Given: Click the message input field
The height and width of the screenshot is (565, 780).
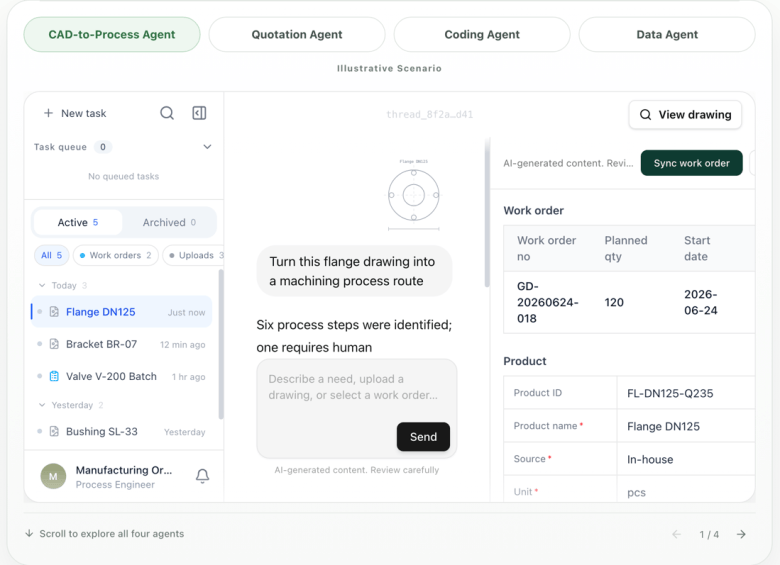Looking at the screenshot, I should pyautogui.click(x=357, y=408).
